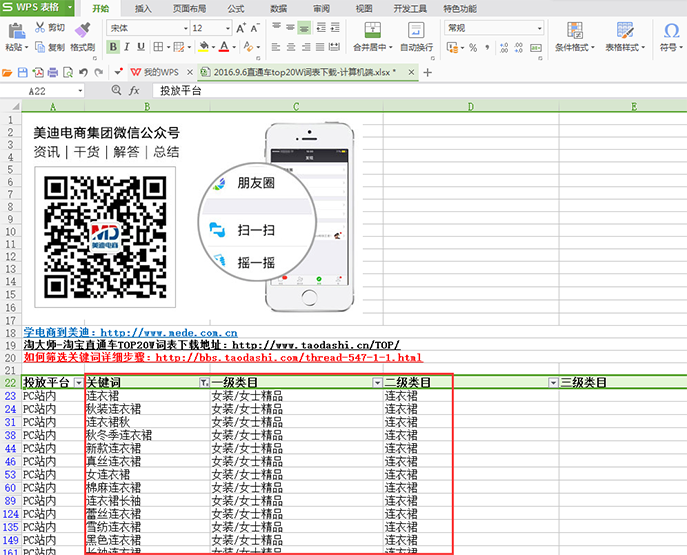The height and width of the screenshot is (555, 687).
Task: Open the Name Box dropdown arrow
Action: [80, 91]
